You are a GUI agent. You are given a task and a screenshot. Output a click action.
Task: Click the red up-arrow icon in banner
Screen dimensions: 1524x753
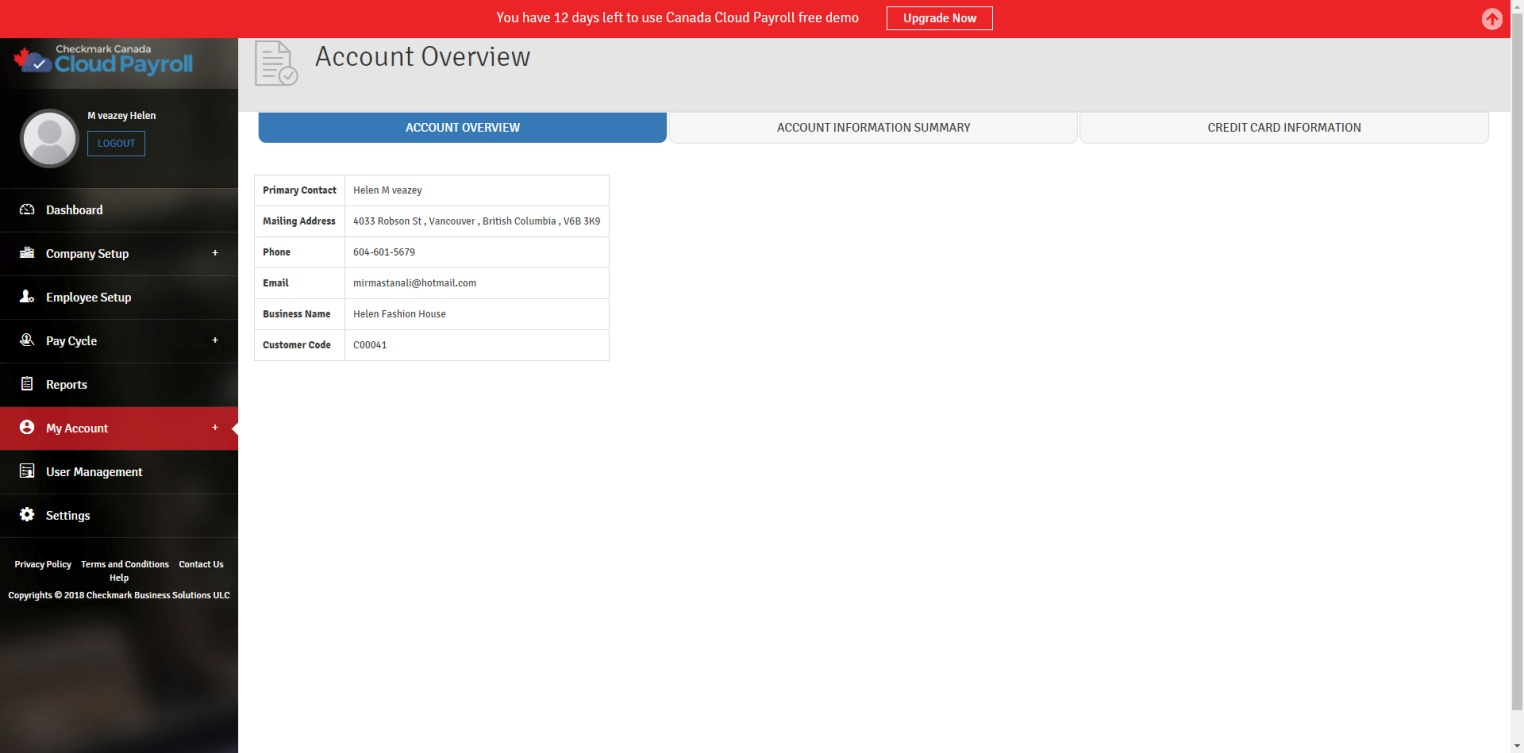(x=1492, y=19)
